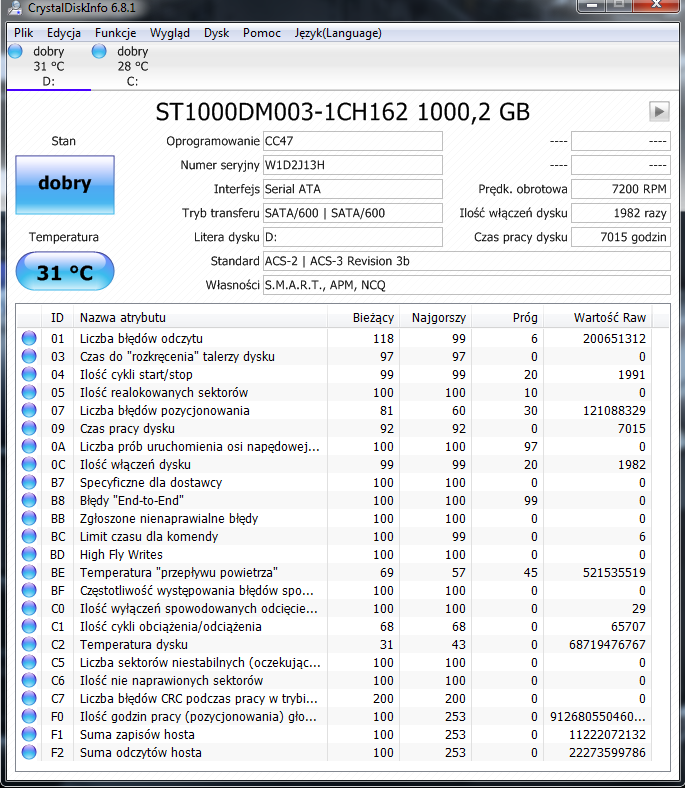Click the Nazwa atrybutu column header
The height and width of the screenshot is (788, 685).
pos(200,318)
